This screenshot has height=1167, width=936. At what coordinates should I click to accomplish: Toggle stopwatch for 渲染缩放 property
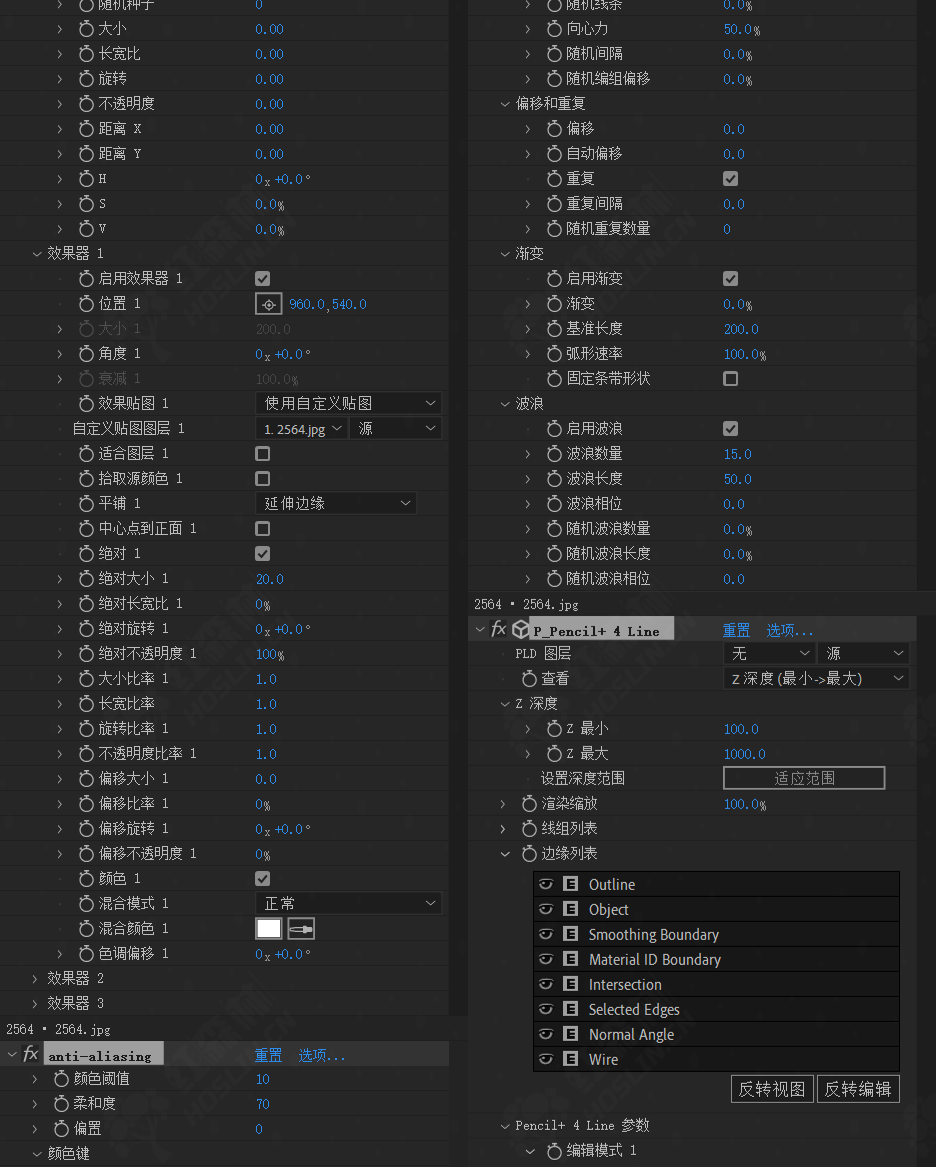529,804
